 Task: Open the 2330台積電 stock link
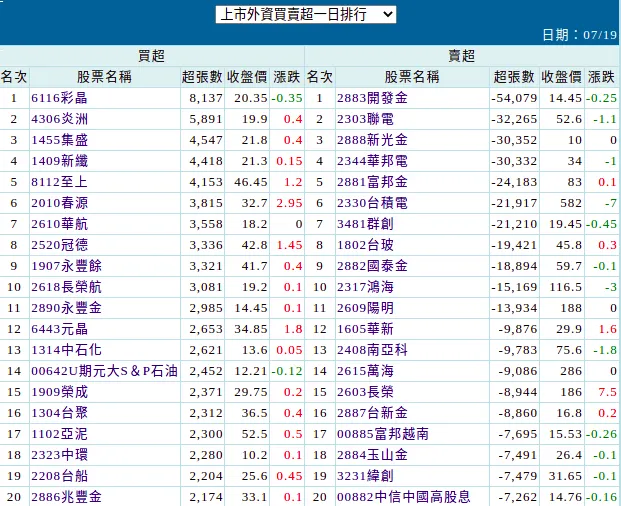372,203
